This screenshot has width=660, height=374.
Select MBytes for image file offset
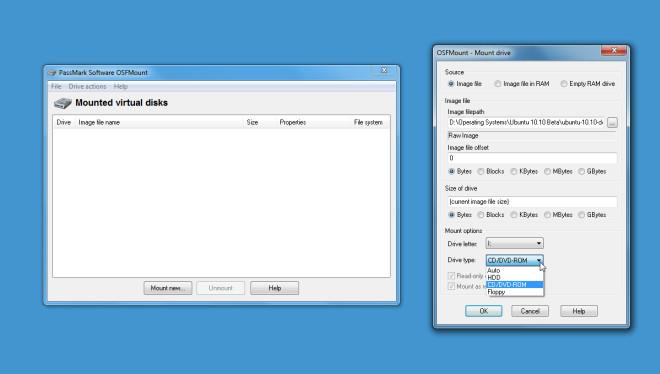(x=547, y=172)
